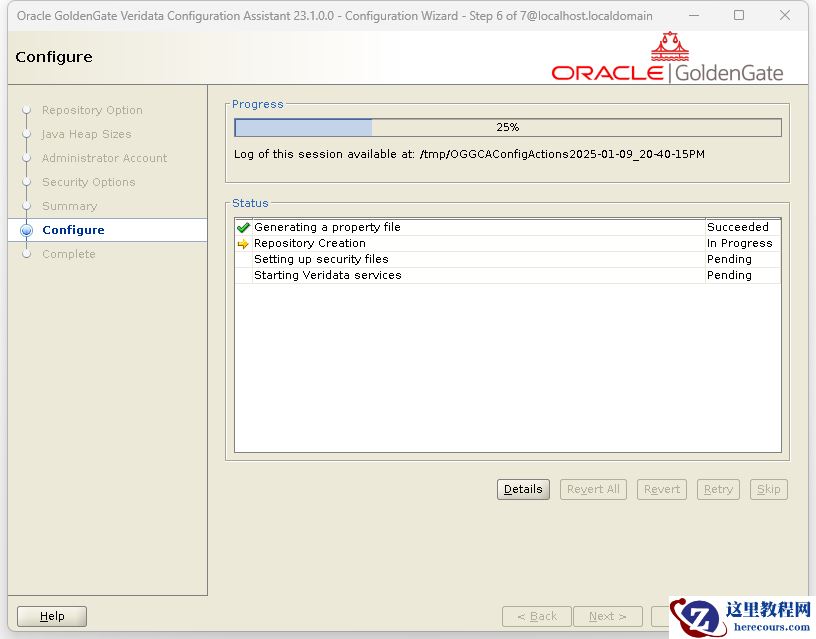
Task: Click the Retry button
Action: [718, 489]
